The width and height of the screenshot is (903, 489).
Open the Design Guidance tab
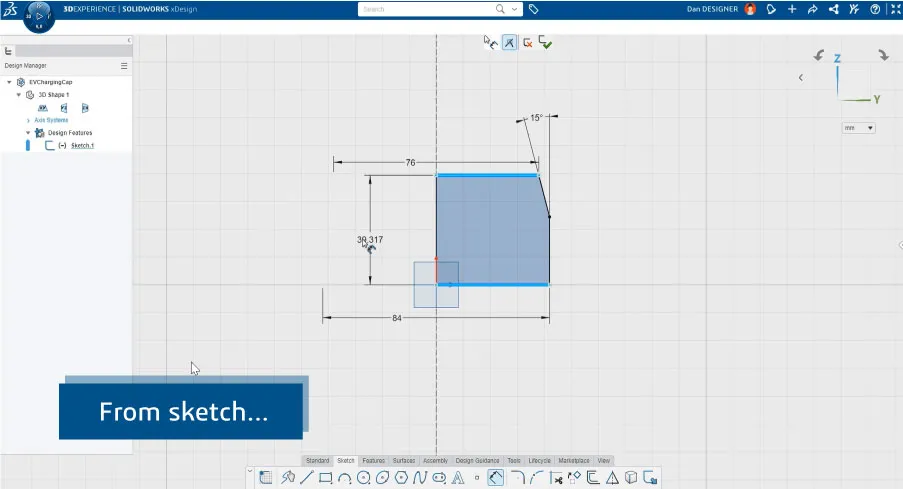pos(477,460)
